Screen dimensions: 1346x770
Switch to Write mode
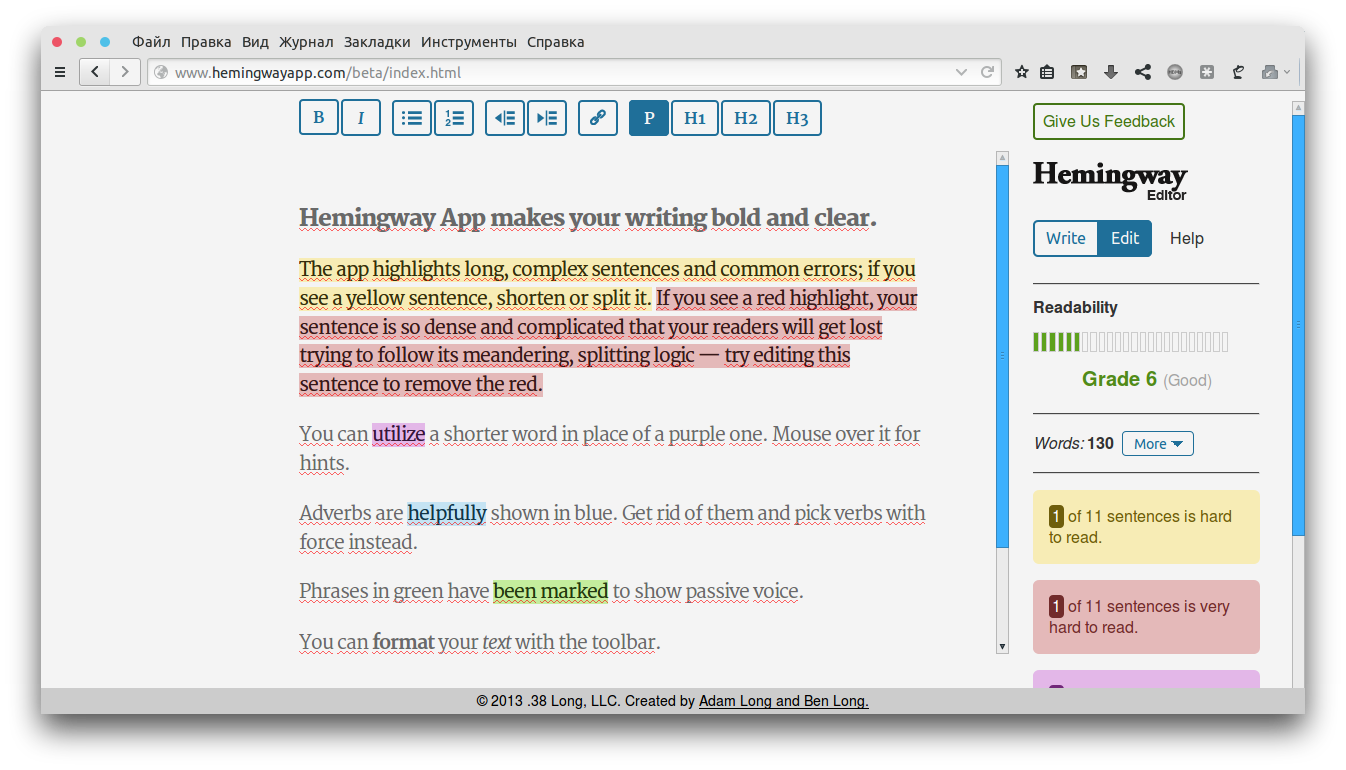pyautogui.click(x=1065, y=238)
